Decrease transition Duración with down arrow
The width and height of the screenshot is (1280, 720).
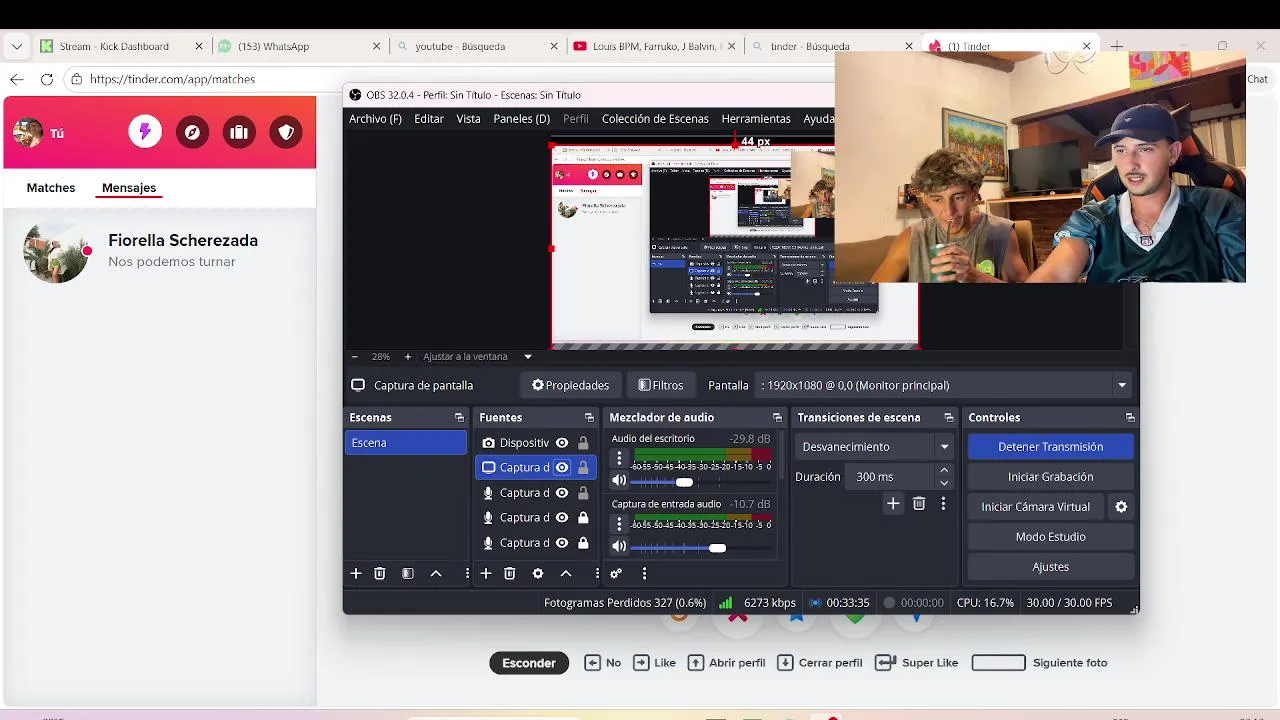(944, 483)
